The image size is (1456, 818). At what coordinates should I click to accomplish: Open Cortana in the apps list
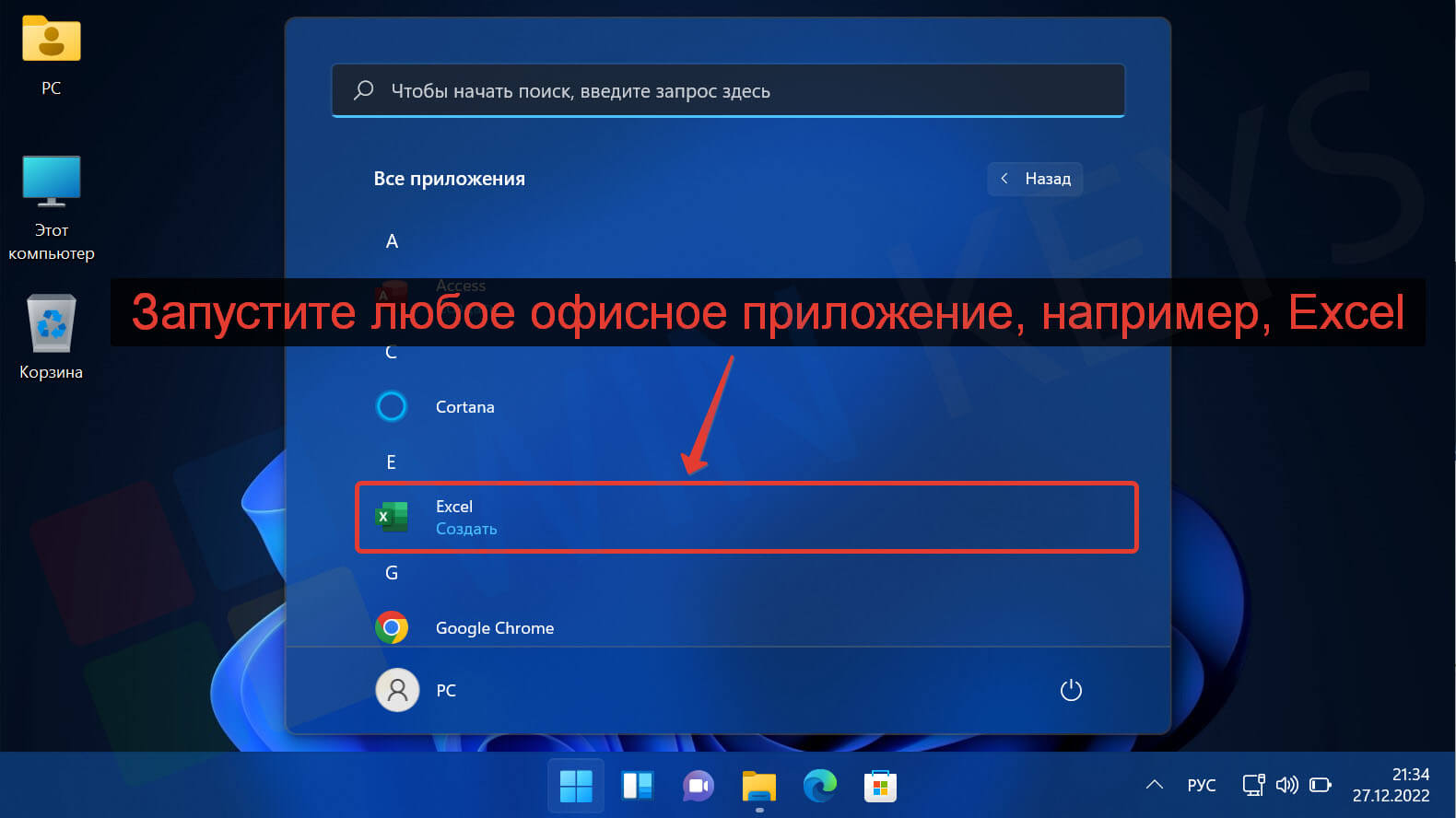464,407
